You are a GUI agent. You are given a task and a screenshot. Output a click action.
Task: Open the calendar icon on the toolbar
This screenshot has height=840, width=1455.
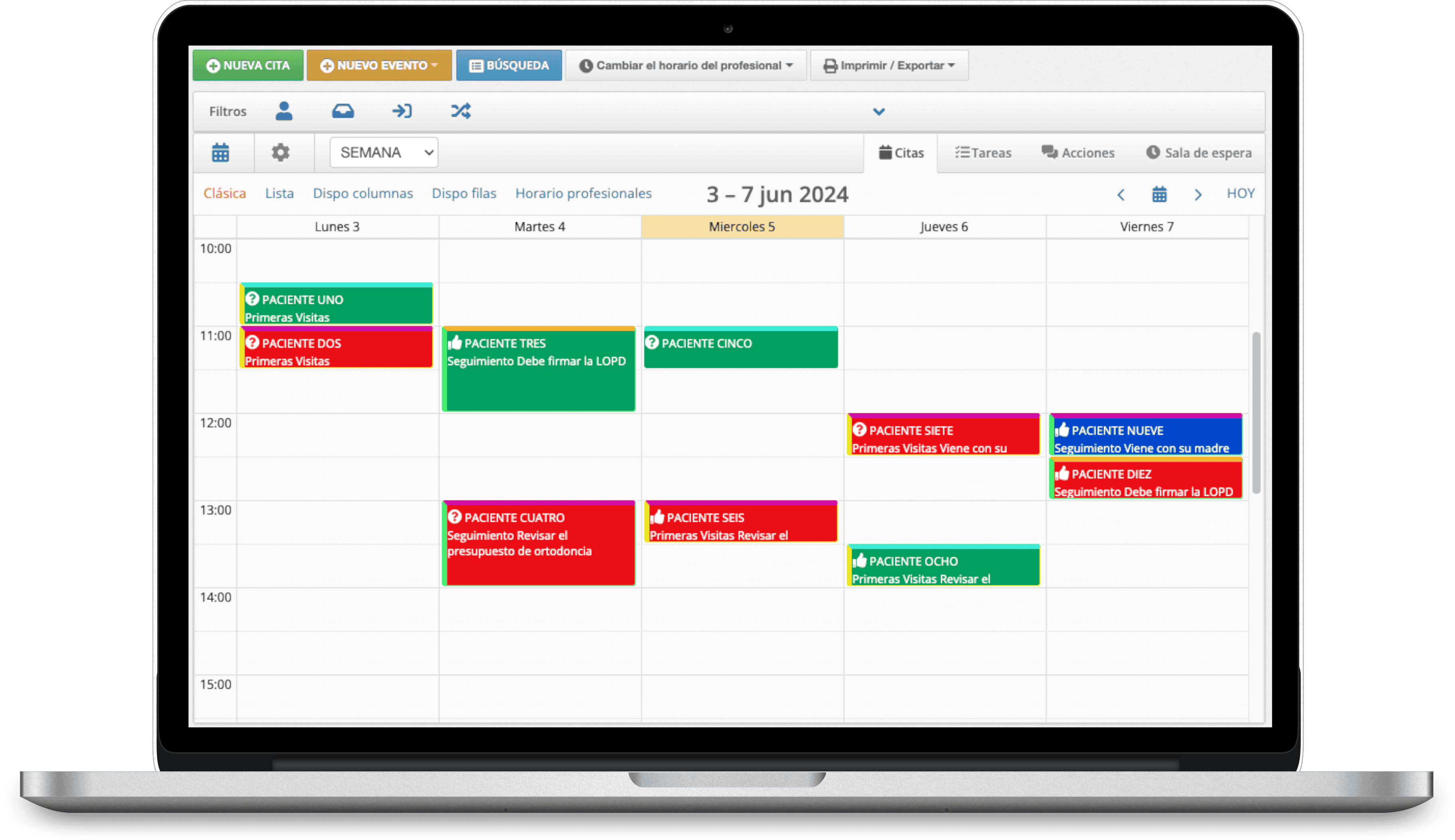coord(220,153)
